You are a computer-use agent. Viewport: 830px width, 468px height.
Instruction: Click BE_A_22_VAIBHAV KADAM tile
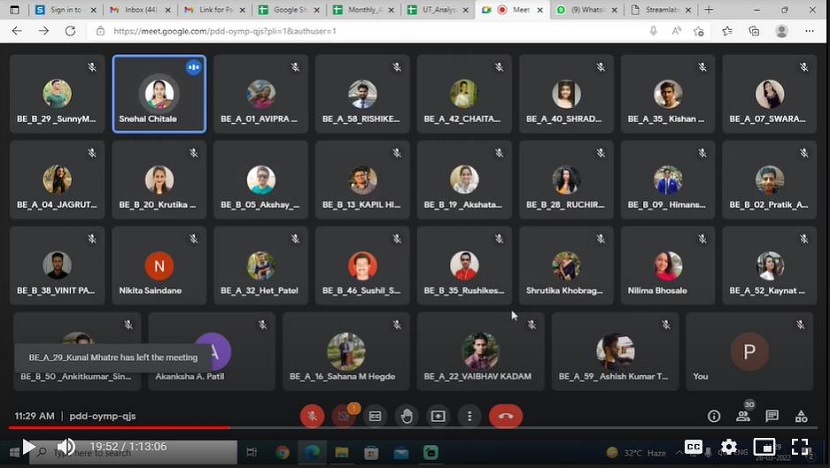click(x=480, y=352)
